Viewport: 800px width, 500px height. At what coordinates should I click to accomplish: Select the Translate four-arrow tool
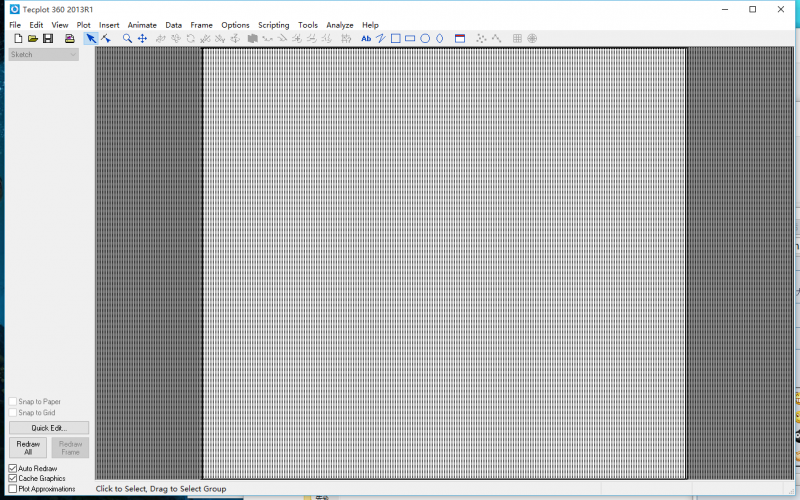point(142,38)
